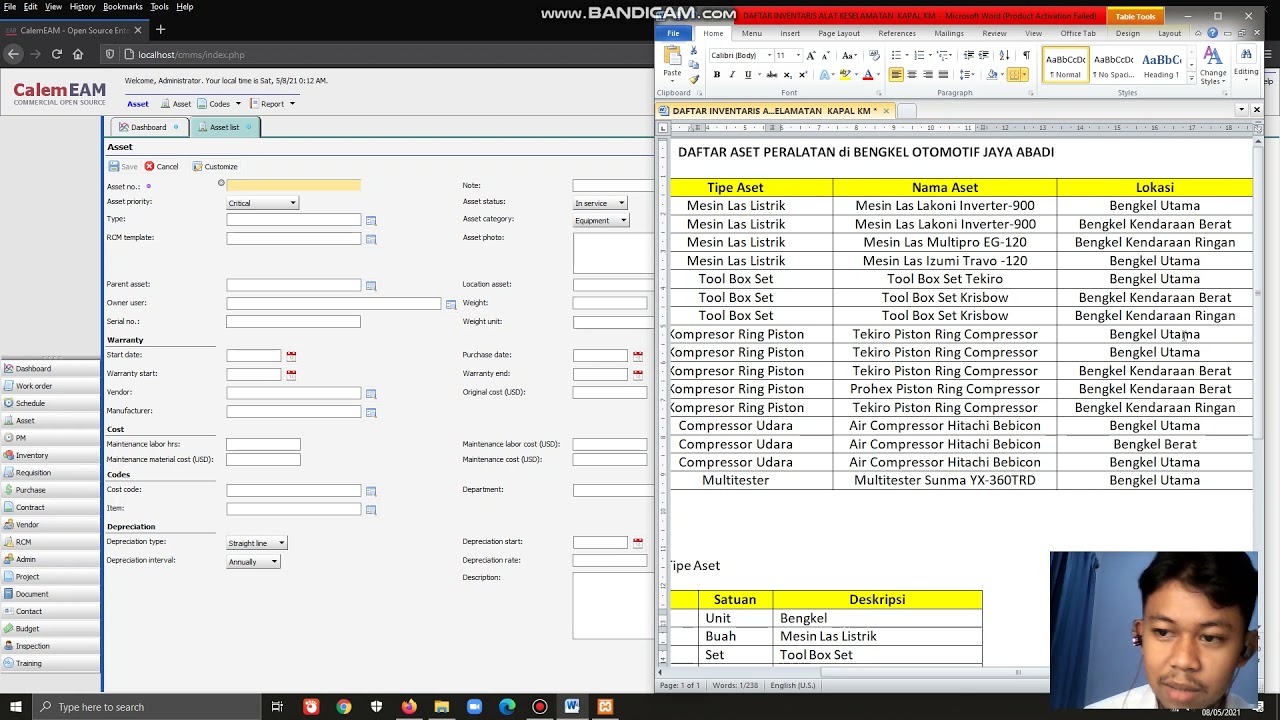Open the Change Styles dropdown in Word
This screenshot has width=1280, height=720.
(x=1213, y=66)
